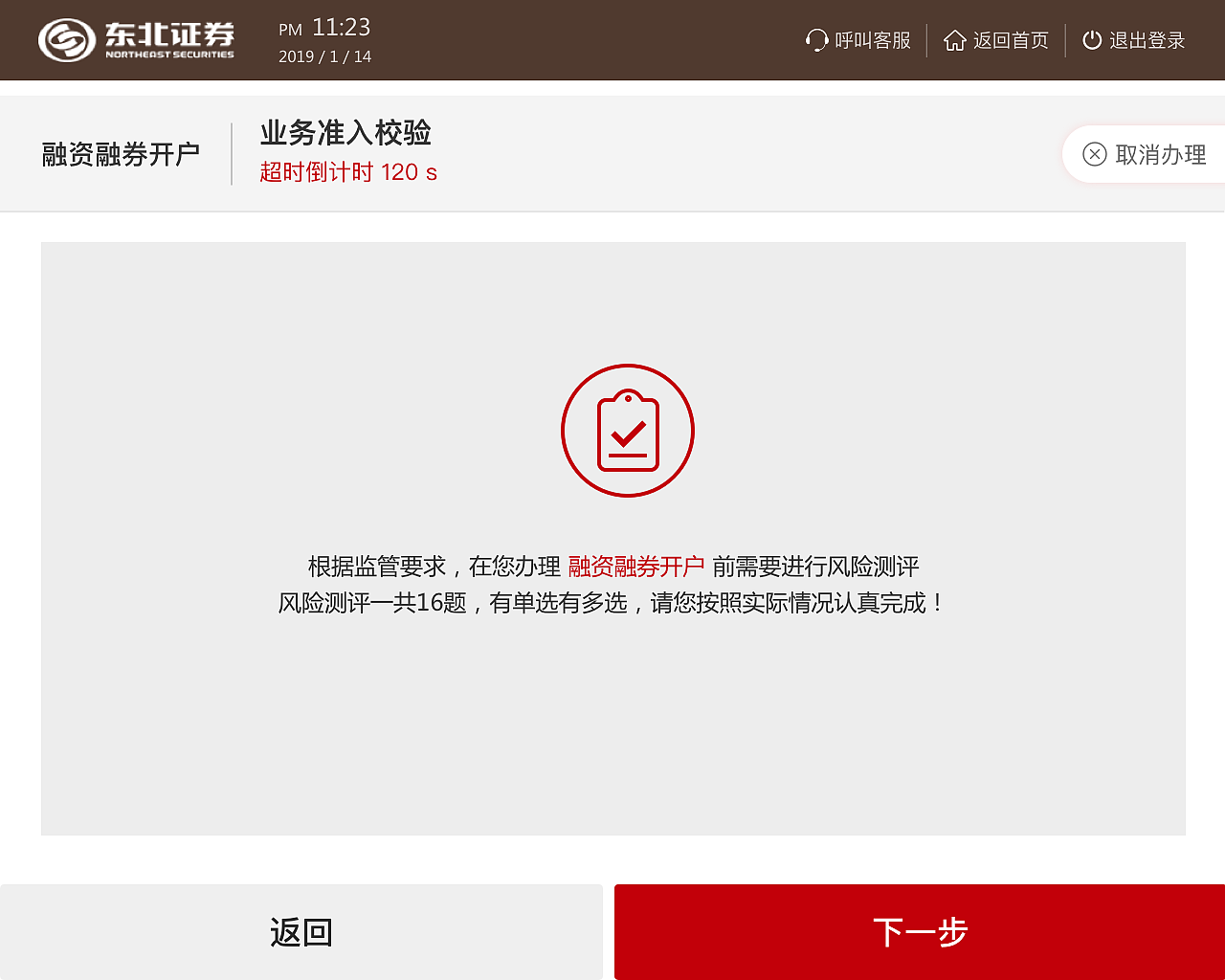Select the 融资融券开户 title on the left

[121, 153]
